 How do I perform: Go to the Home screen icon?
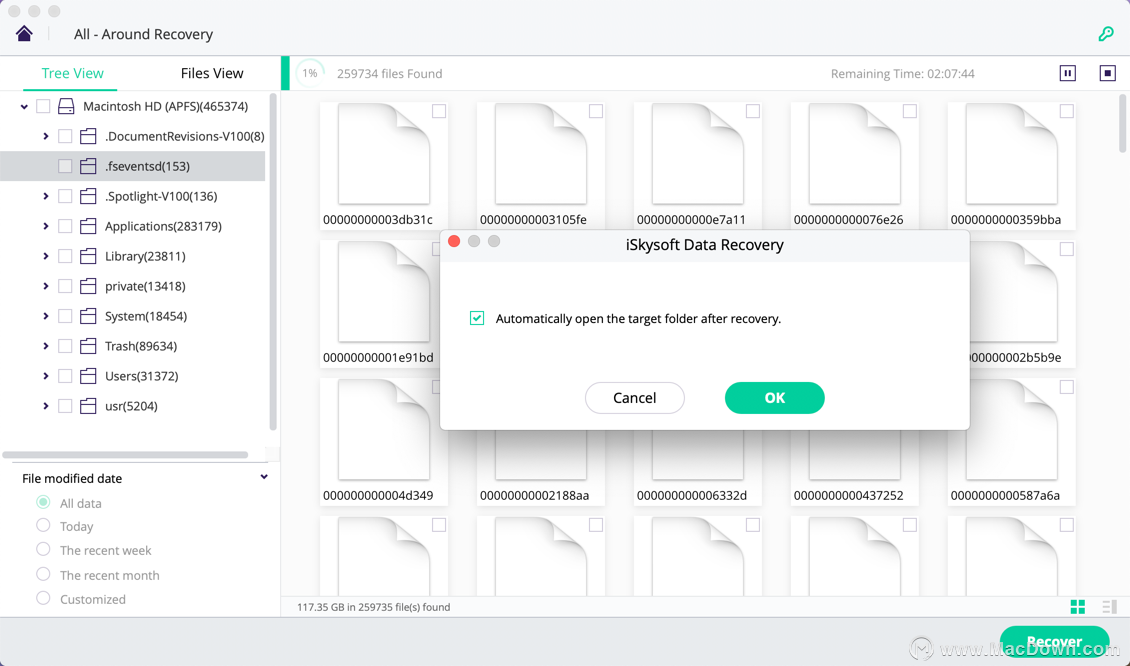[x=25, y=34]
